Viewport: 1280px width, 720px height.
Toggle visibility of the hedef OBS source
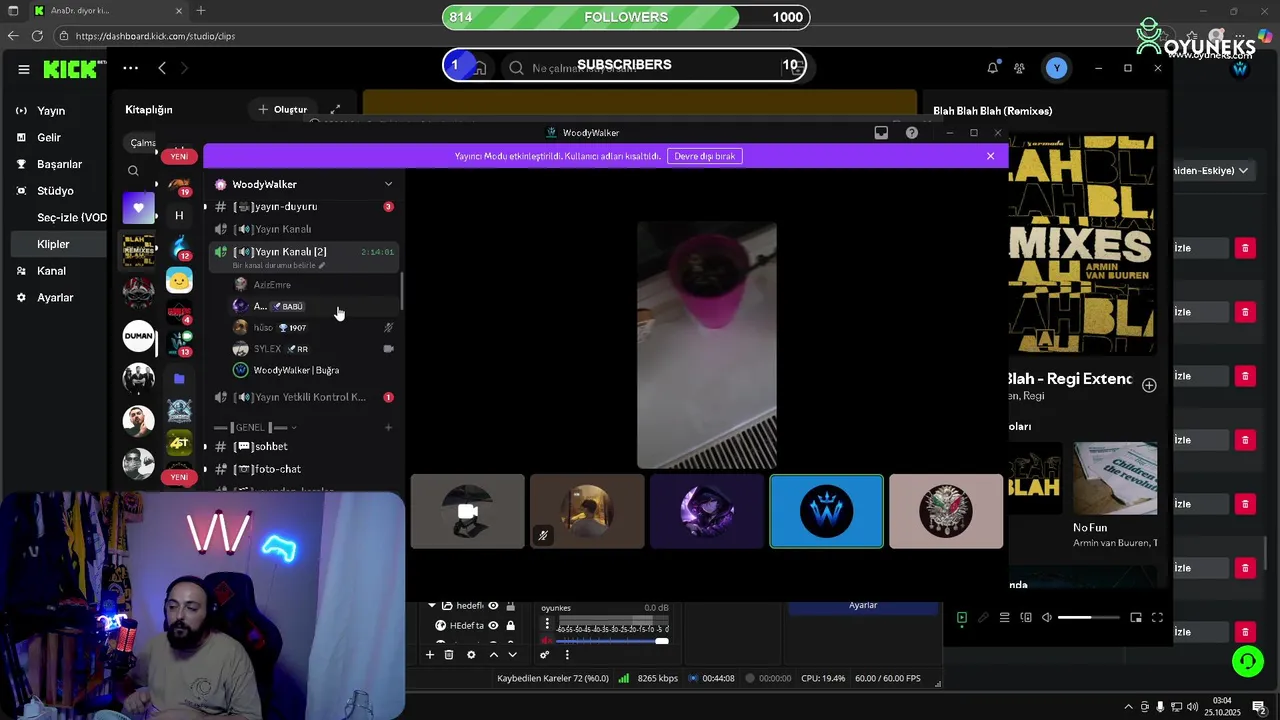point(493,606)
